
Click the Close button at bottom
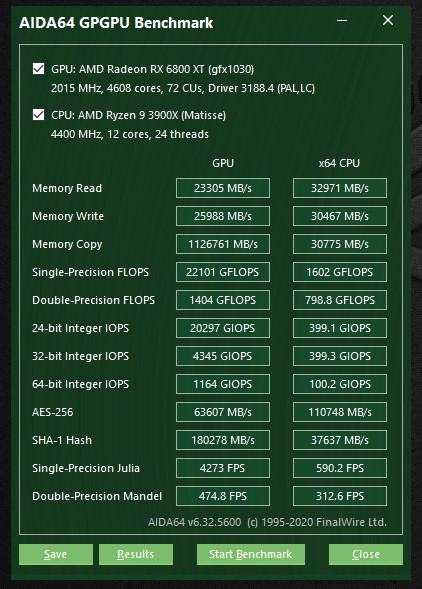pos(366,554)
